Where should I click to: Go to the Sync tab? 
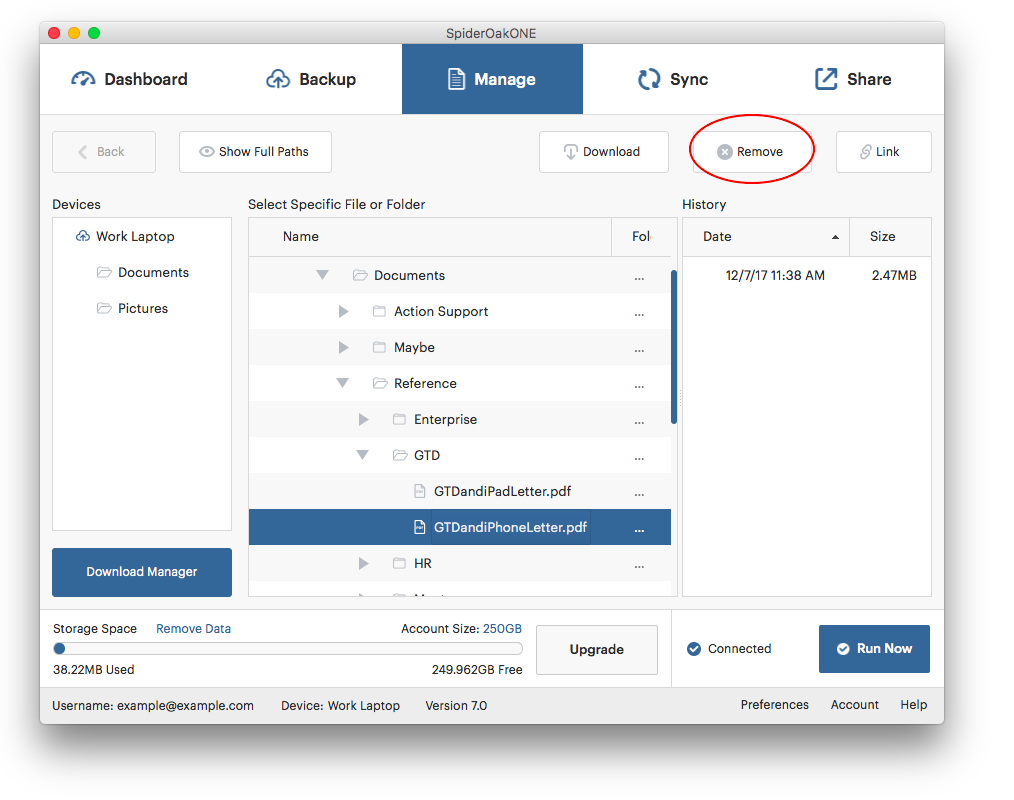click(x=673, y=79)
